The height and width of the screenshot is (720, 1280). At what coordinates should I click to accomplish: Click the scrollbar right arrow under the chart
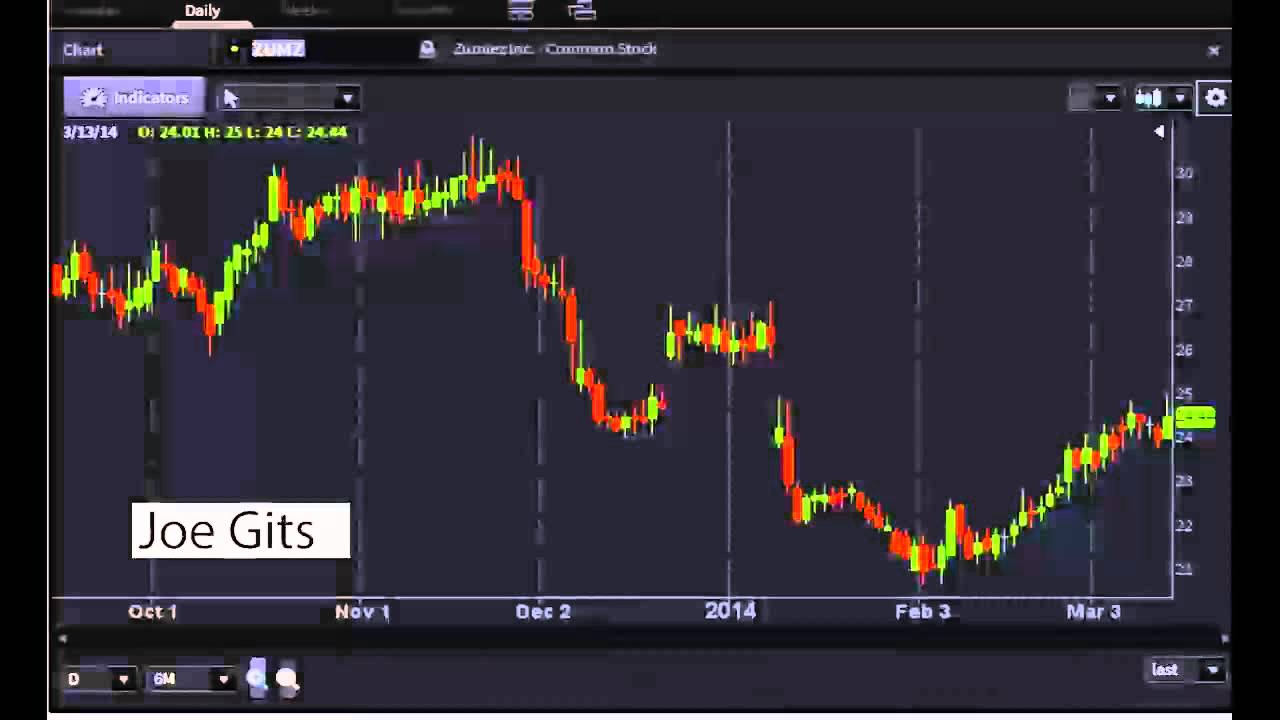(1224, 638)
